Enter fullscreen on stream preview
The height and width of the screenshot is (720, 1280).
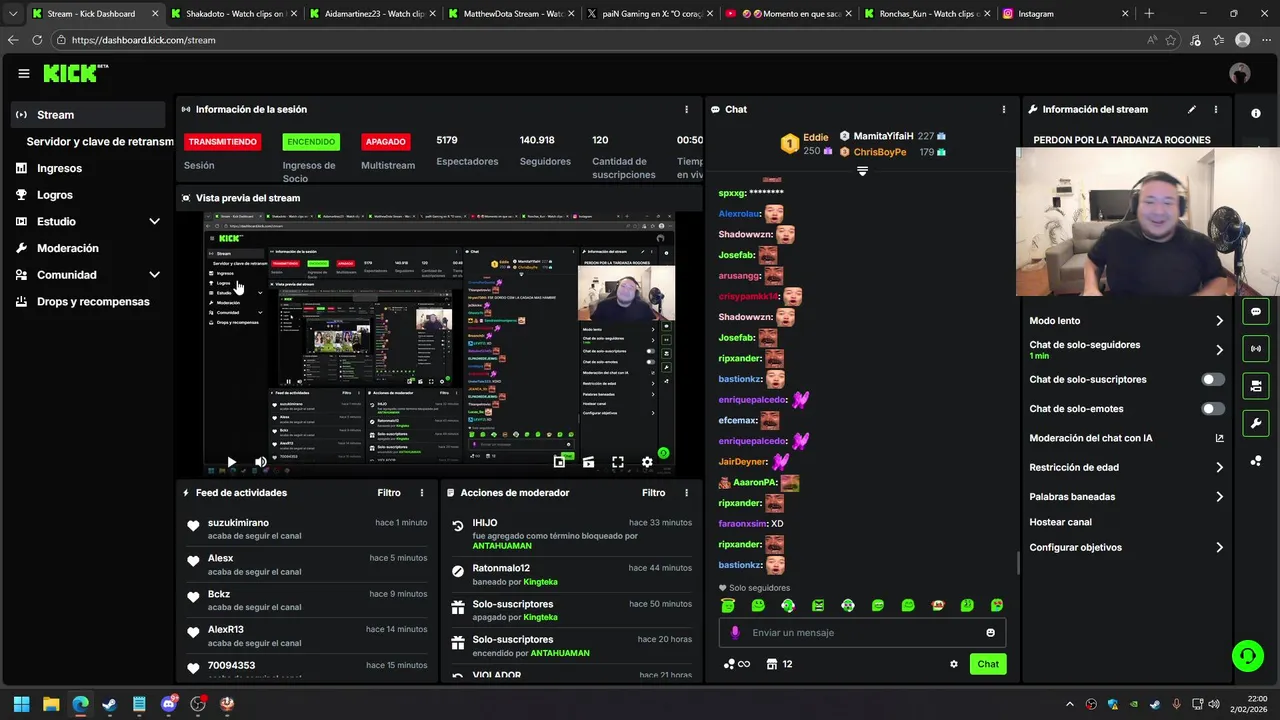point(618,462)
